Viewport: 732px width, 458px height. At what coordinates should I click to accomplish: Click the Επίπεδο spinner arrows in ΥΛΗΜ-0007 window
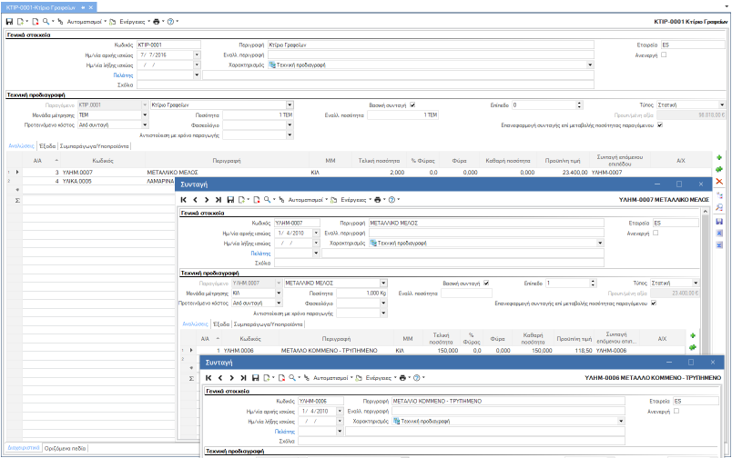coord(593,283)
